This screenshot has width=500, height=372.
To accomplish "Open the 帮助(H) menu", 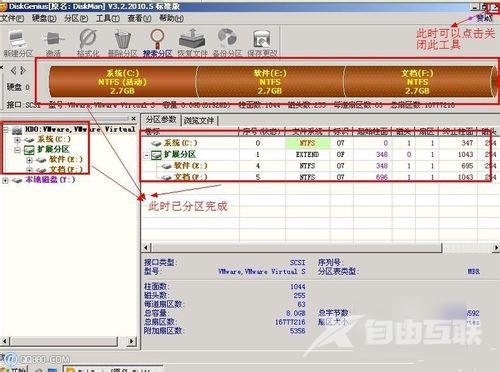I will coord(171,18).
